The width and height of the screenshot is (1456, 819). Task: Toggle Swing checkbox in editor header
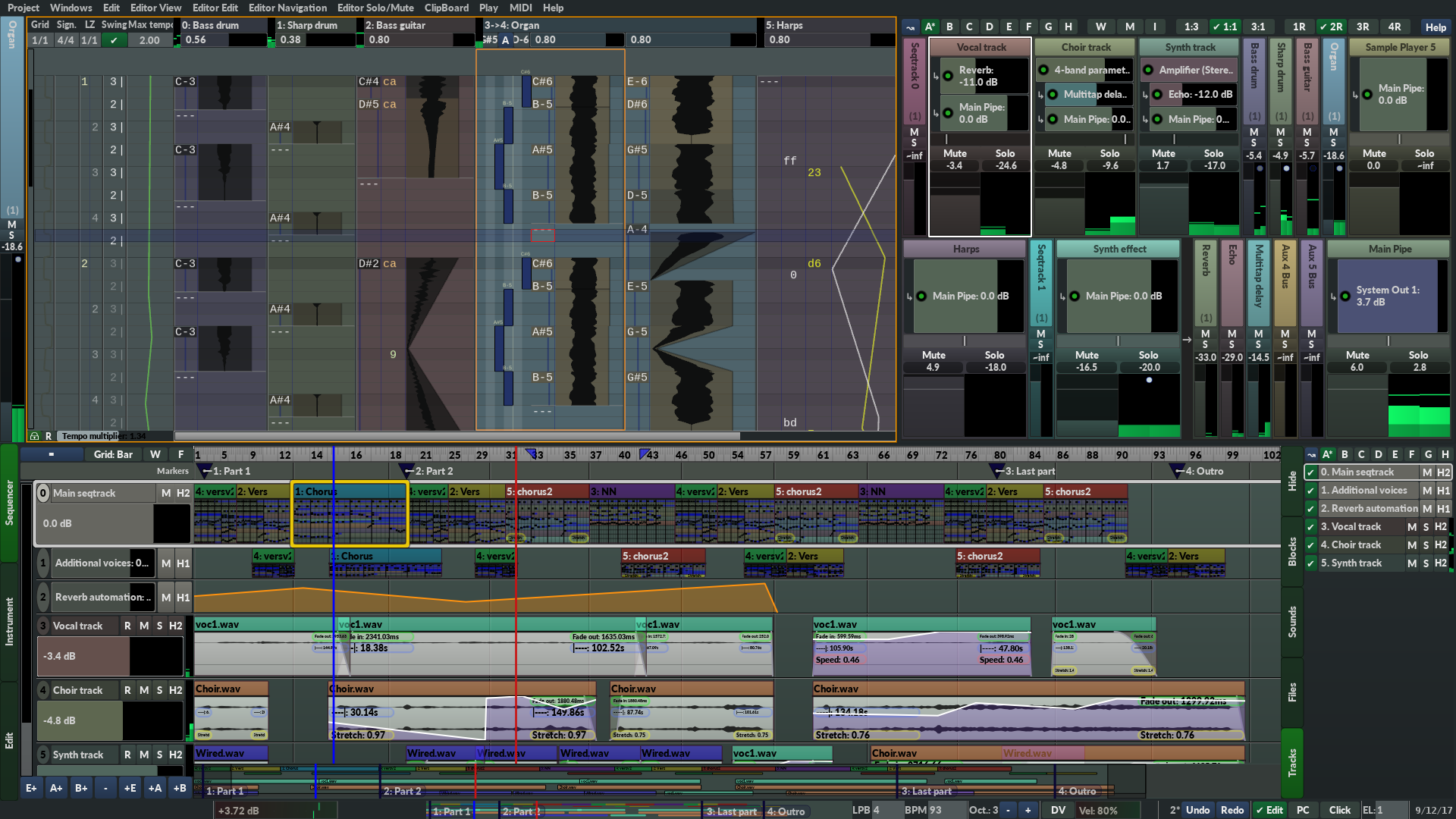(114, 40)
